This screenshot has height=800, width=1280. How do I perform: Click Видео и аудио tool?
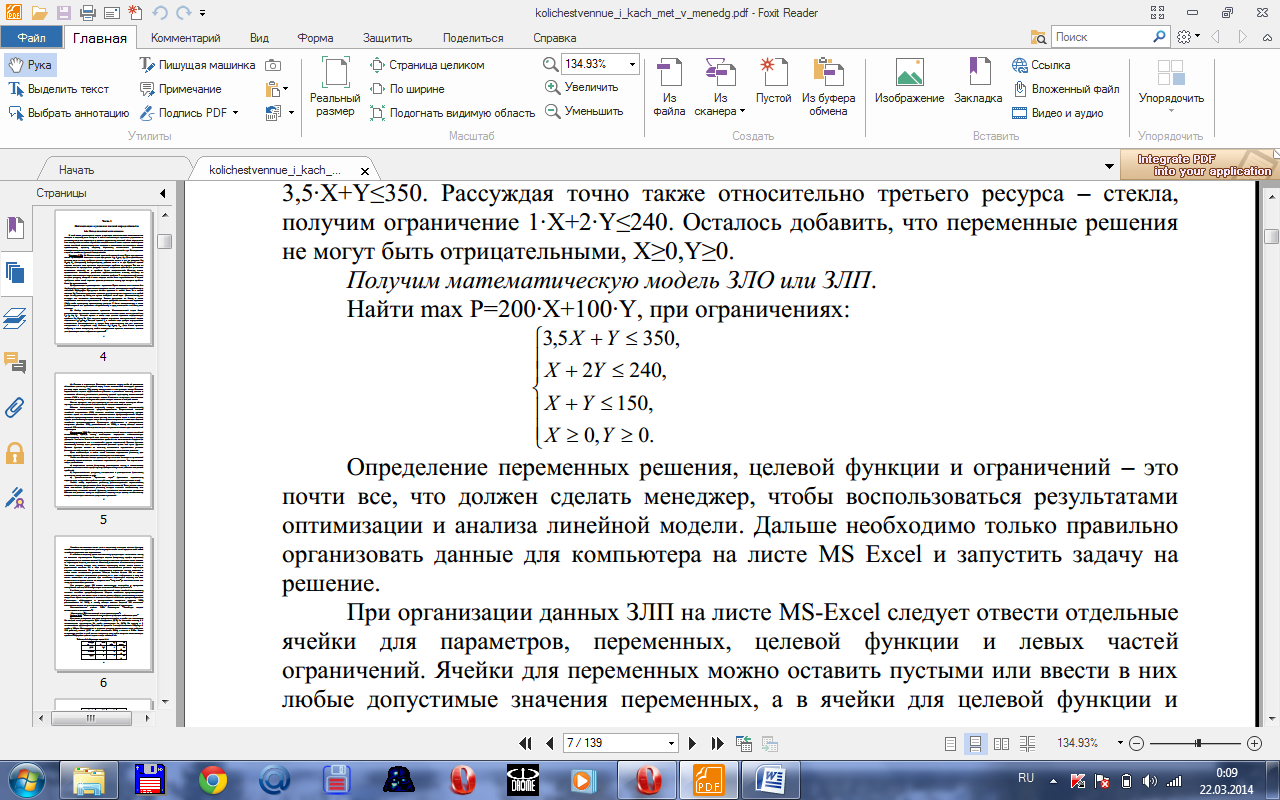[x=1057, y=113]
